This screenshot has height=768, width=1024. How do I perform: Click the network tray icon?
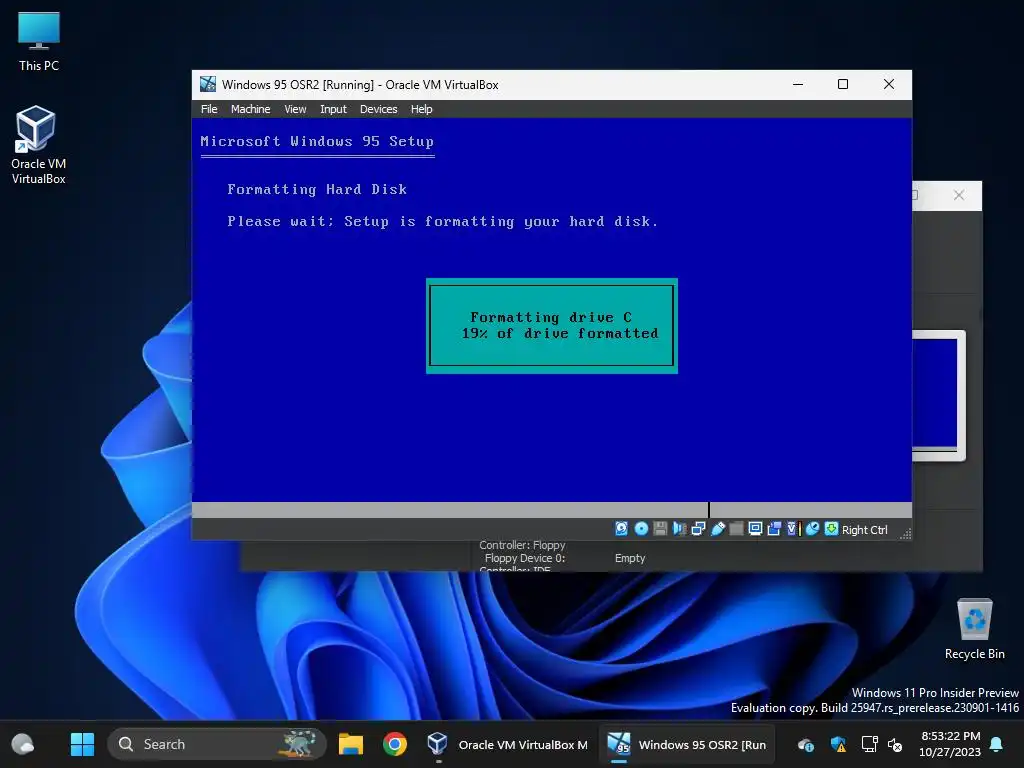(x=869, y=744)
